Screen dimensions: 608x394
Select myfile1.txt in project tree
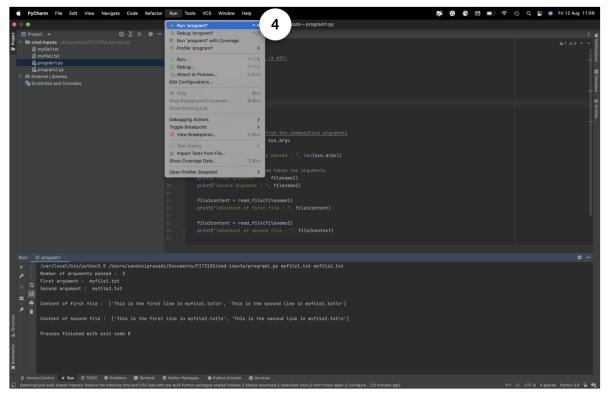[x=48, y=49]
